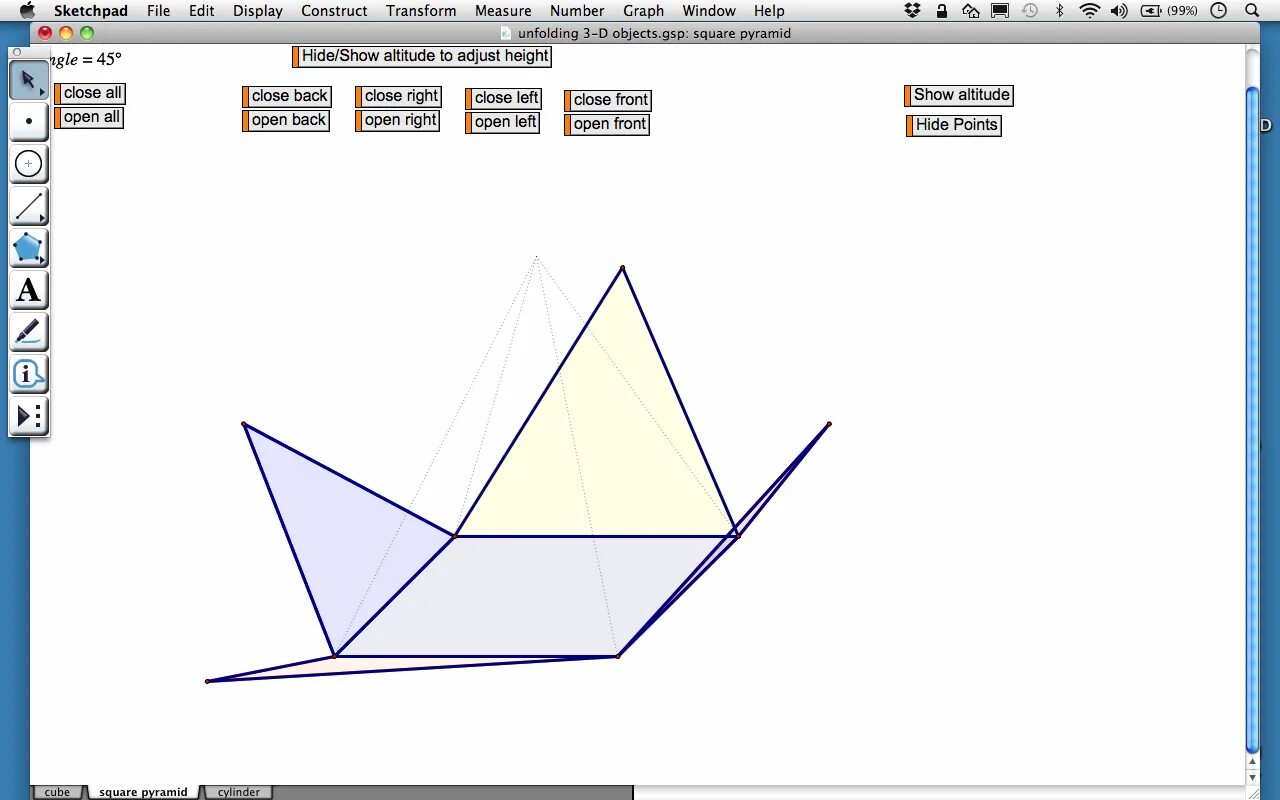Click the open right button
The height and width of the screenshot is (800, 1280).
pos(398,120)
